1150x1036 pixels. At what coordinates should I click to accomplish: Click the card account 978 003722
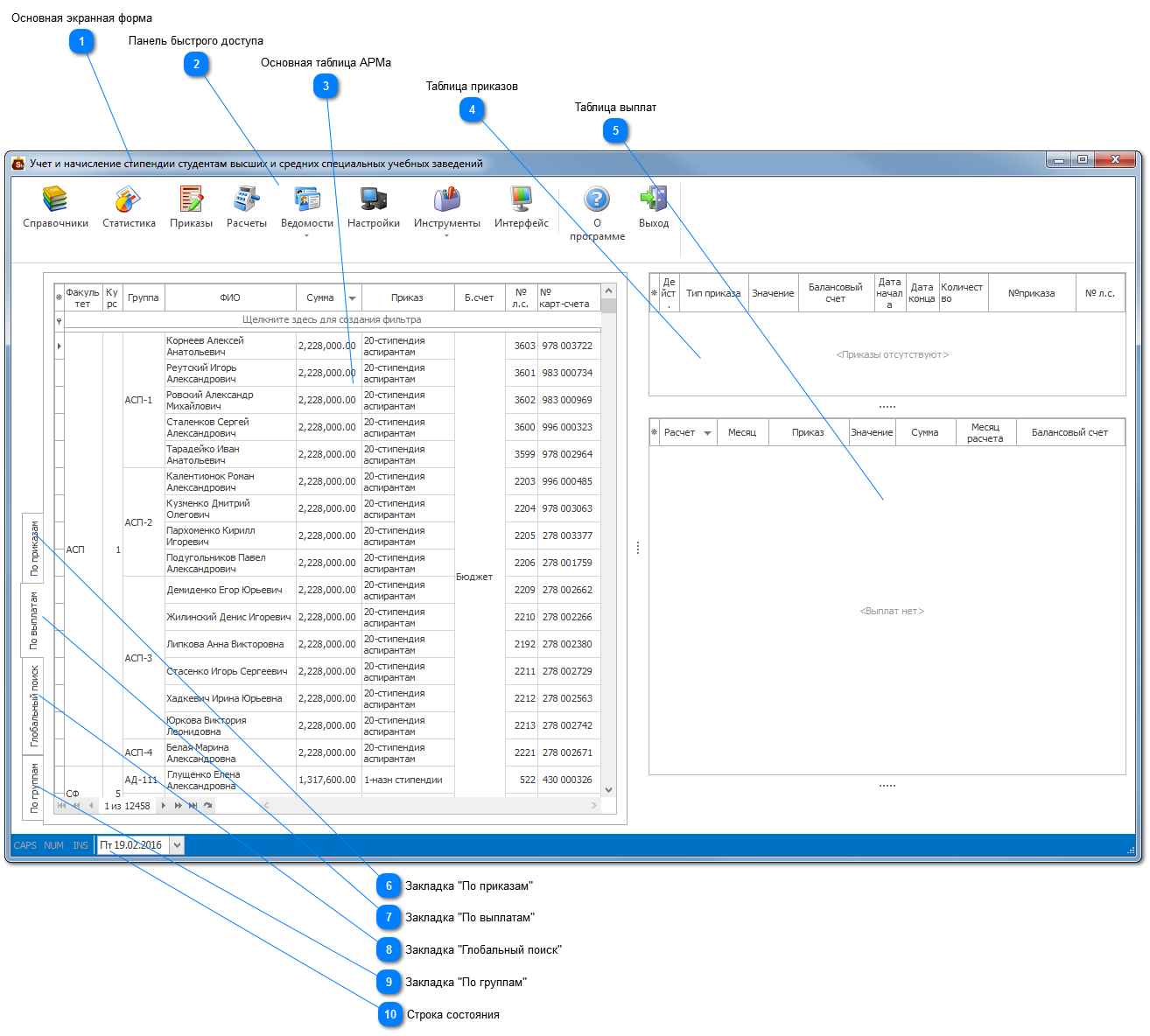tap(569, 346)
